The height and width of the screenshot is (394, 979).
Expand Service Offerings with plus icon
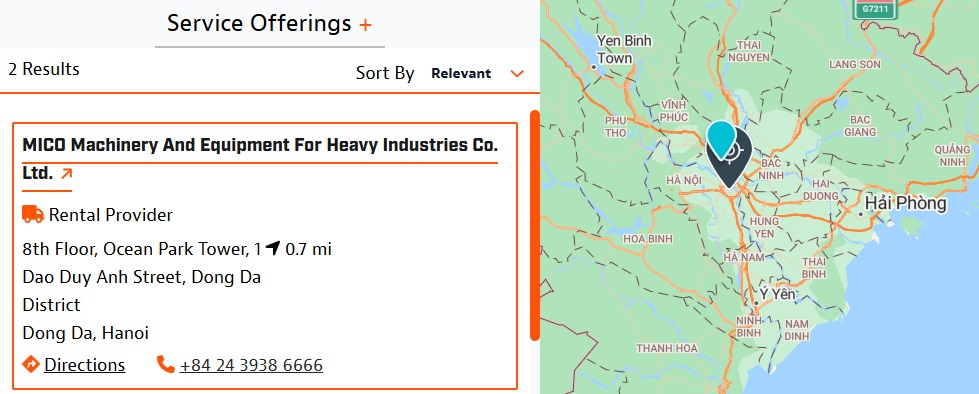(x=365, y=25)
